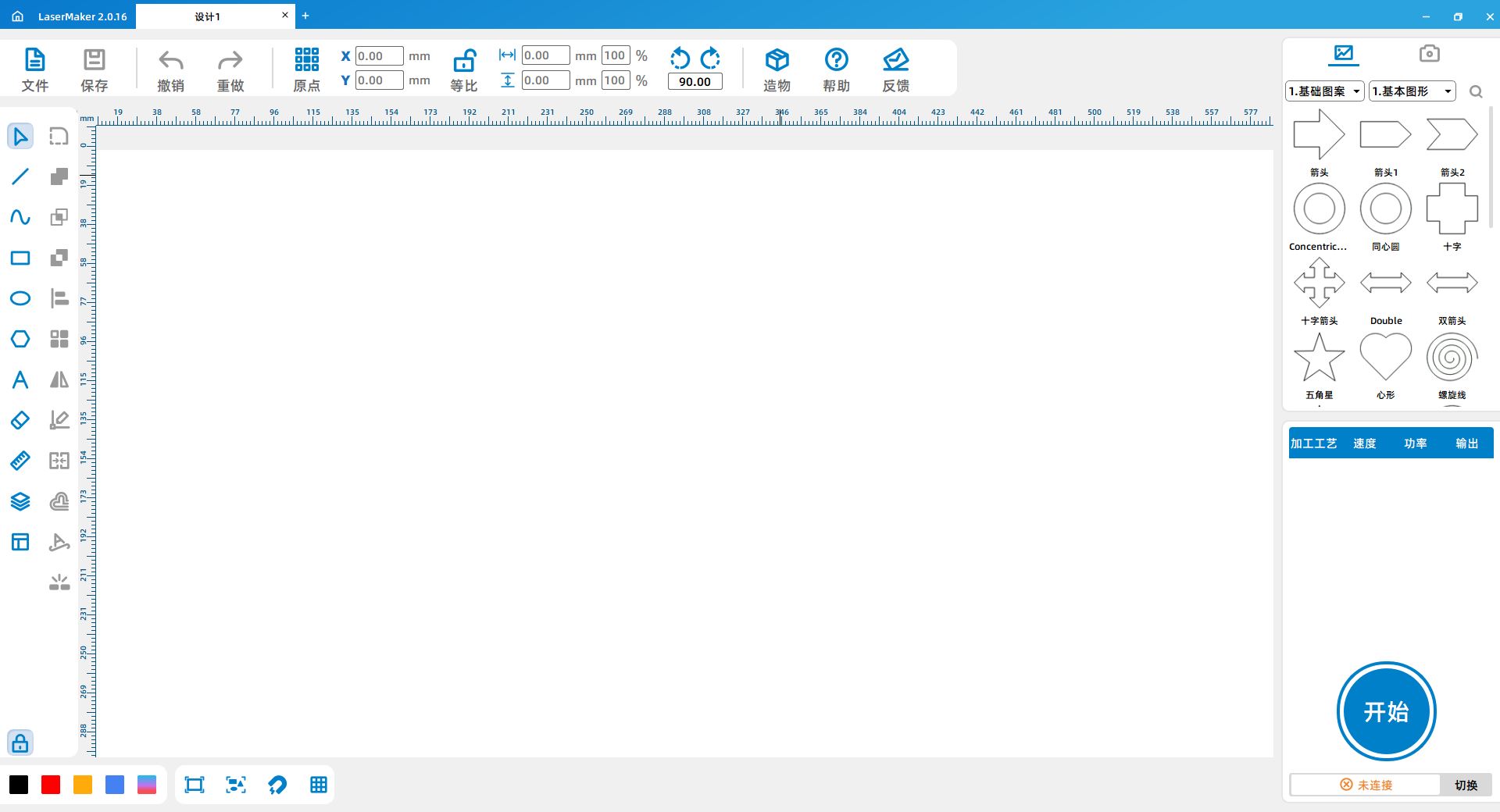This screenshot has width=1500, height=812.
Task: Select the arrow selection tool
Action: pos(20,136)
